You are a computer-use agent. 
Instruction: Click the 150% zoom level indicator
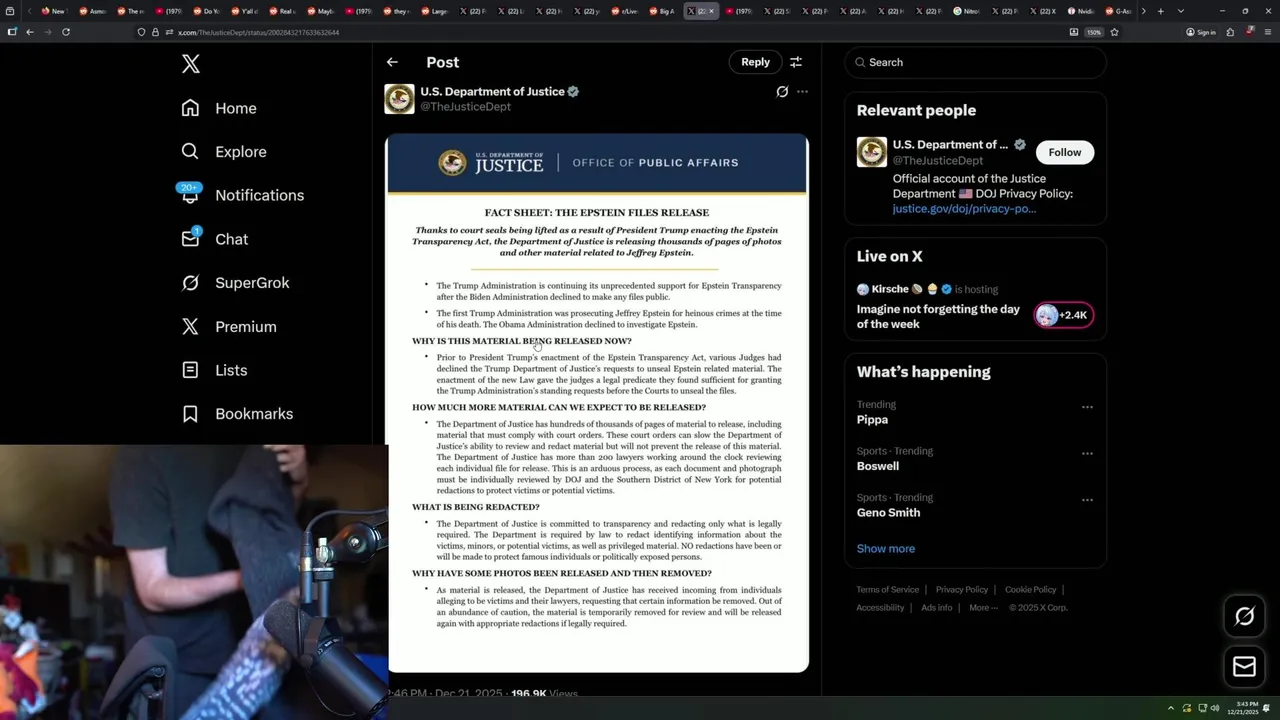(x=1094, y=32)
